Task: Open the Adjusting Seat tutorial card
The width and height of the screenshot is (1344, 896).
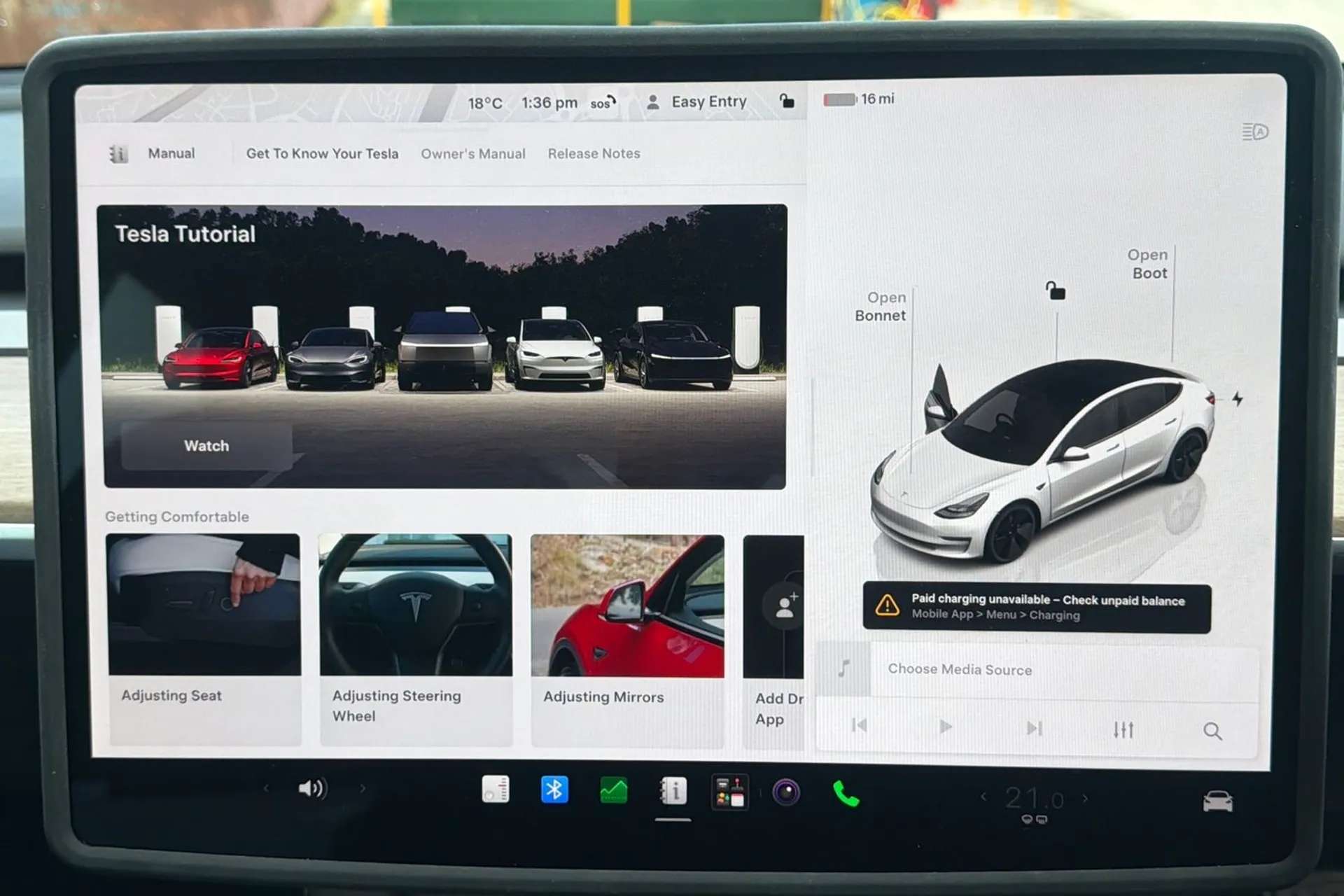Action: [204, 639]
